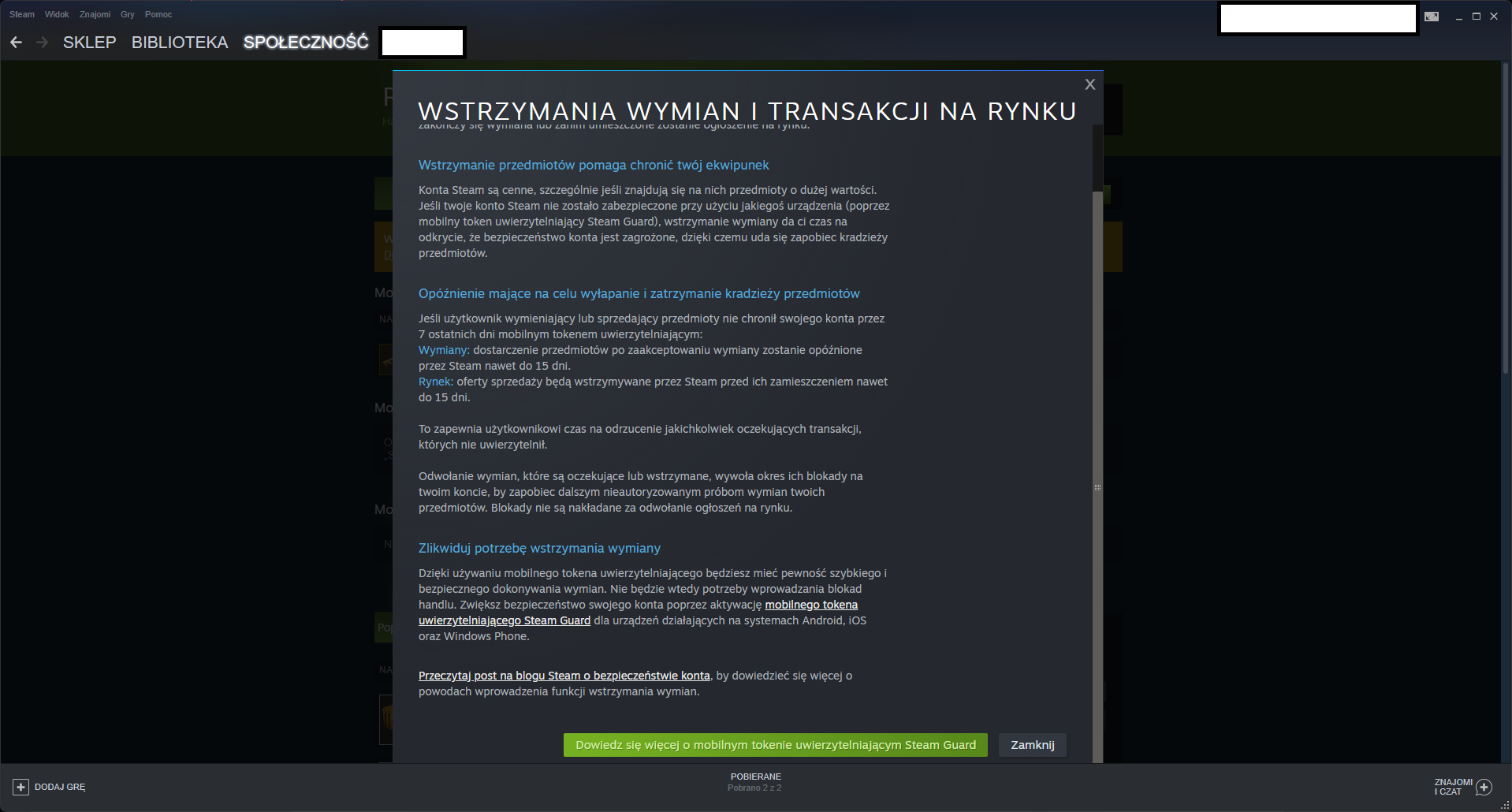The image size is (1512, 812).
Task: Open the Steam blog post security link
Action: click(x=564, y=676)
